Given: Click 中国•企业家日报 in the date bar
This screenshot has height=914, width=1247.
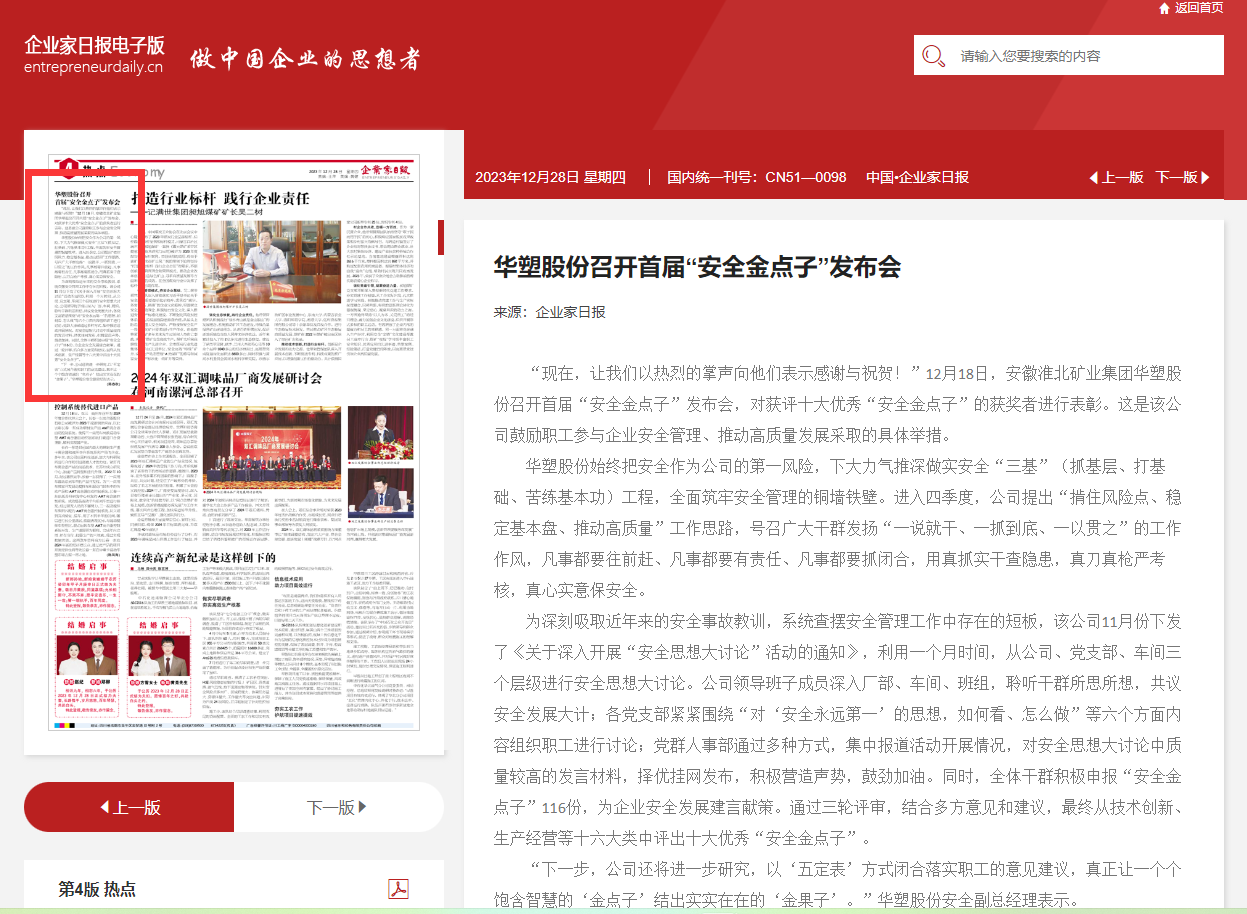Looking at the screenshot, I should click(x=917, y=177).
